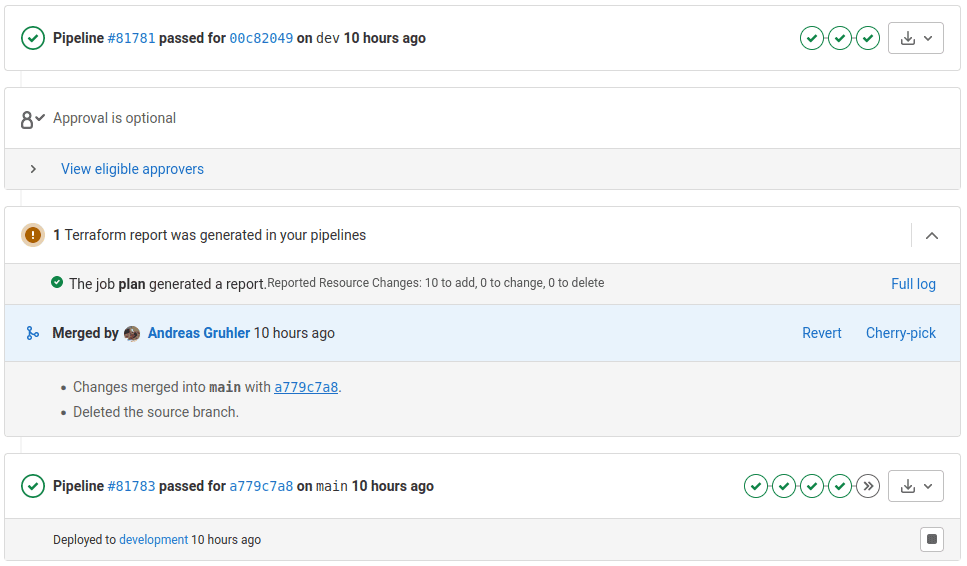The width and height of the screenshot is (967, 566).
Task: Click first stage status icon of pipeline #81781
Action: pyautogui.click(x=812, y=38)
